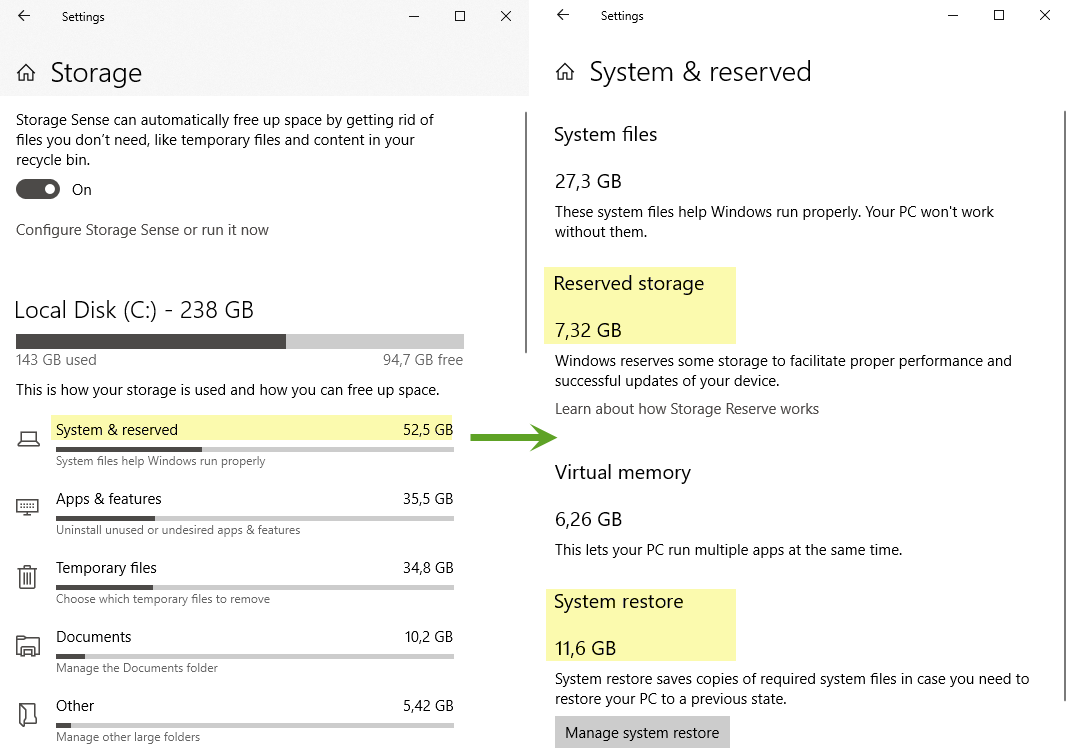Open Configure Storage Sense or run it now

click(x=142, y=230)
